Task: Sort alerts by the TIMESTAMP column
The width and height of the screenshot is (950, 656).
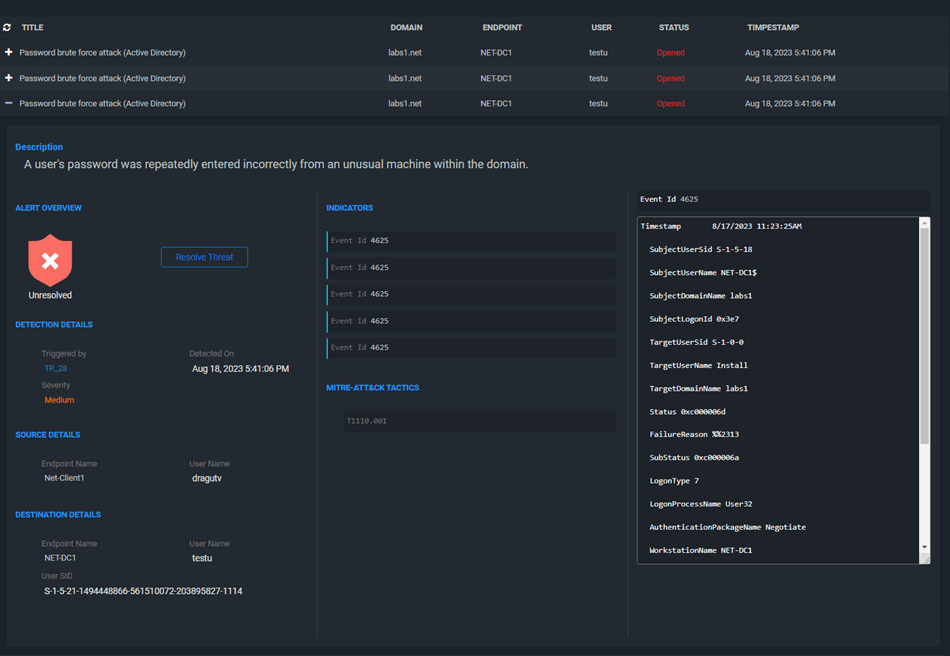Action: [772, 27]
